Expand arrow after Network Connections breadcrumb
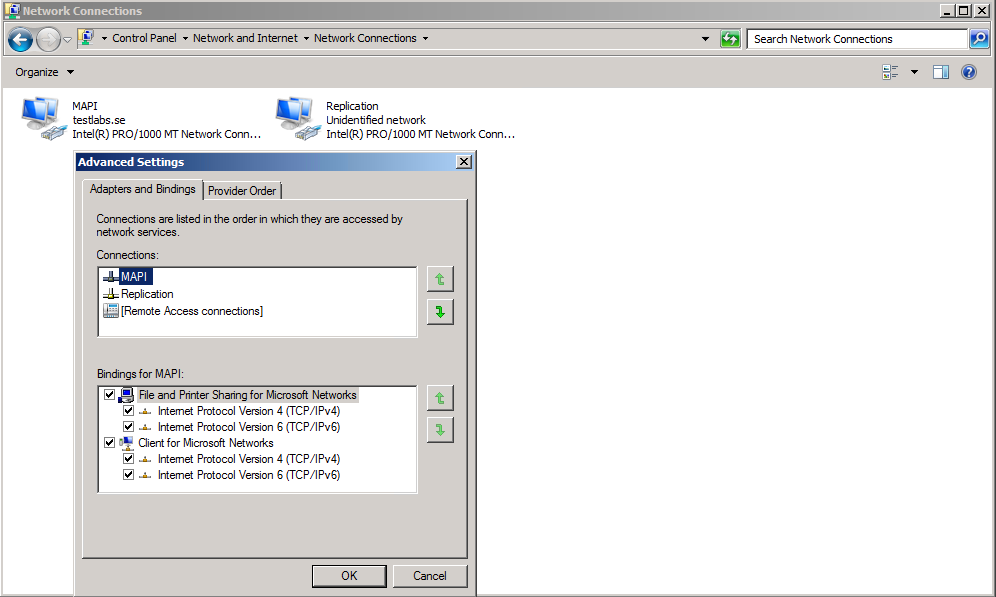The image size is (996, 597). coord(425,39)
